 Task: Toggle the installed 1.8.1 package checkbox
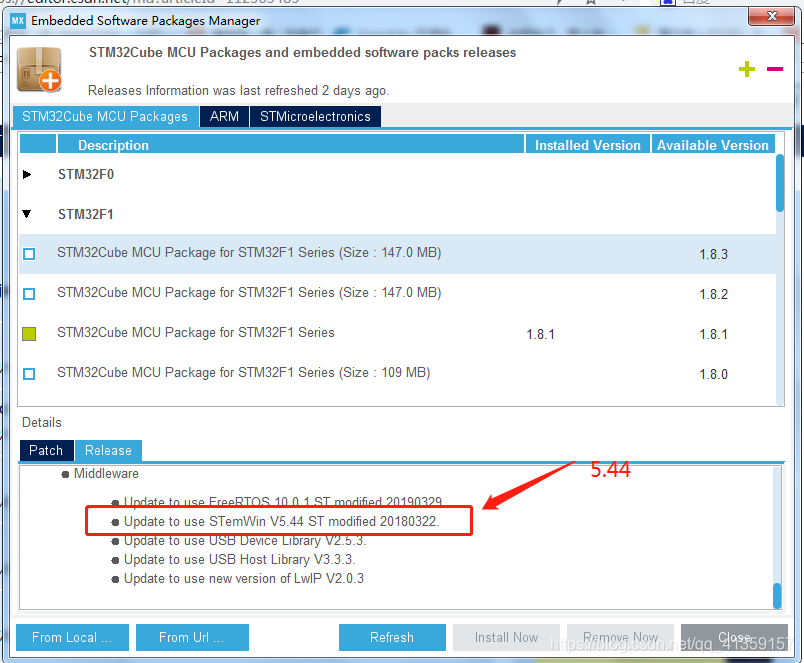click(x=29, y=334)
